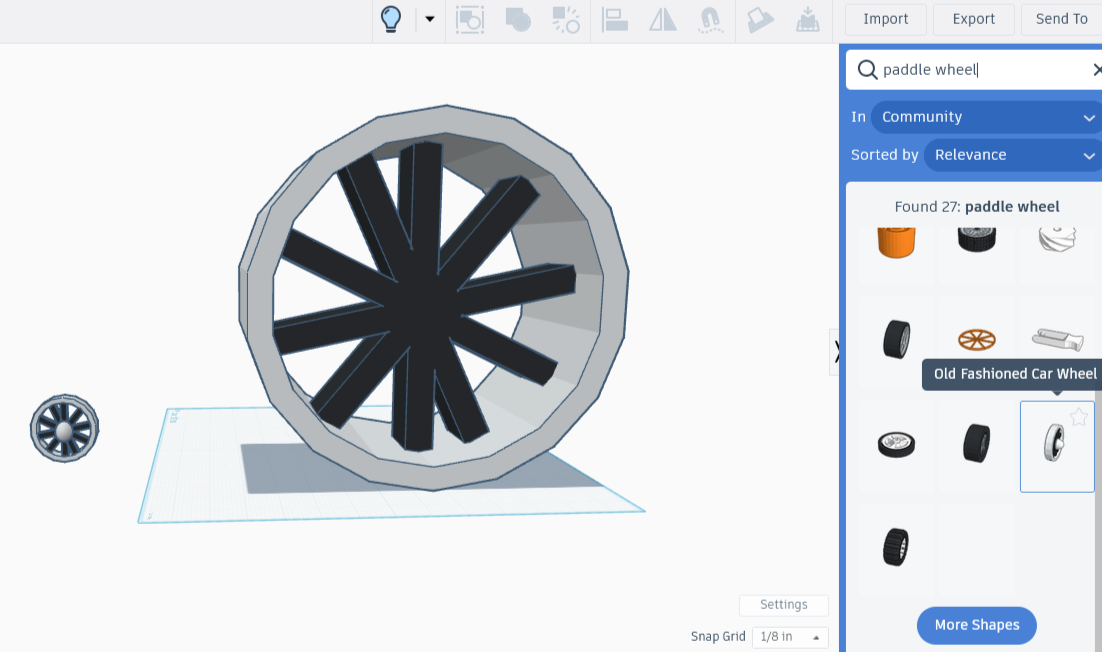The height and width of the screenshot is (652, 1102).
Task: Click the Ungroup shapes toolbar icon
Action: tap(565, 20)
